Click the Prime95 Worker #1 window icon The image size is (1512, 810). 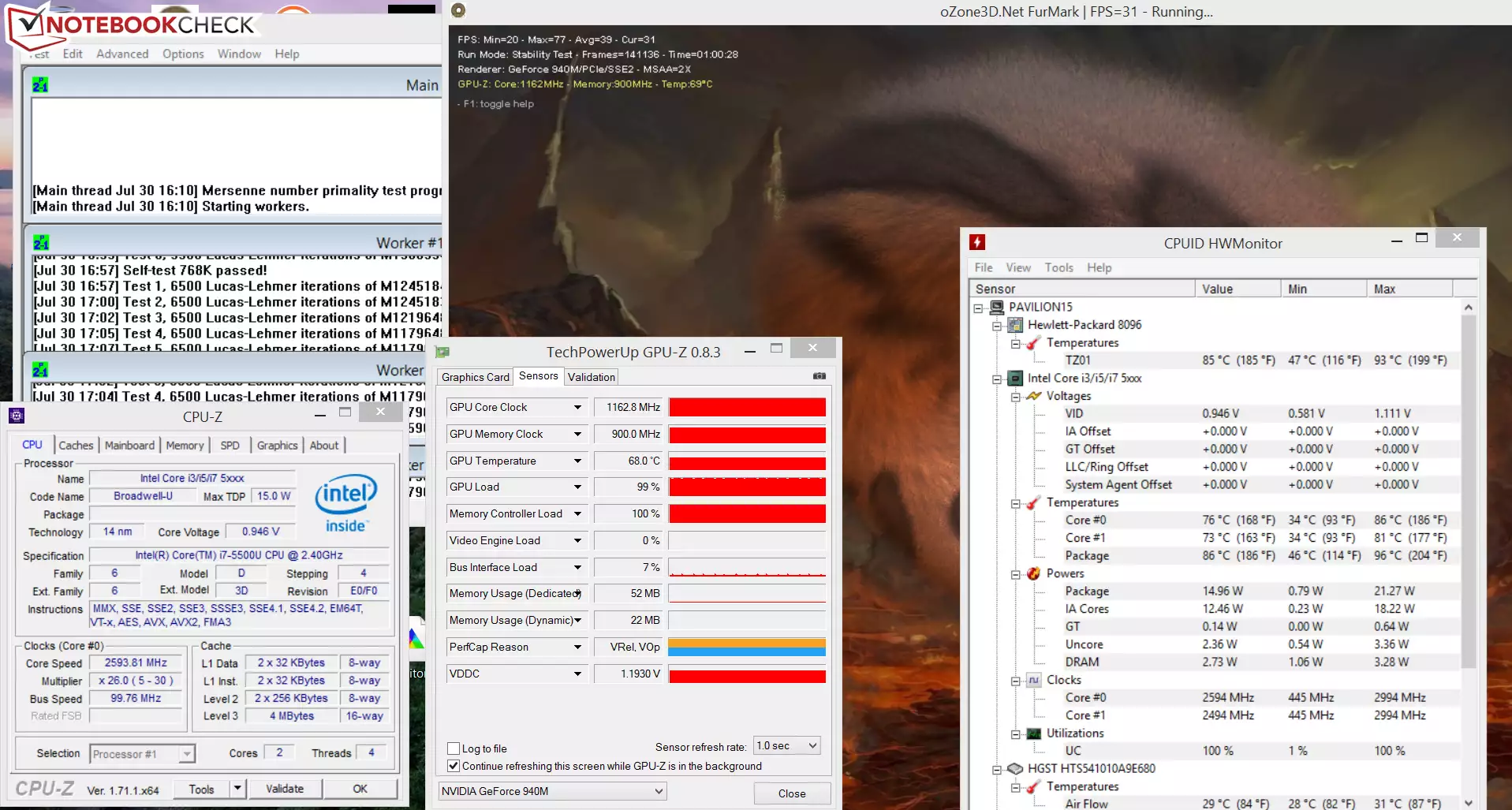(41, 243)
